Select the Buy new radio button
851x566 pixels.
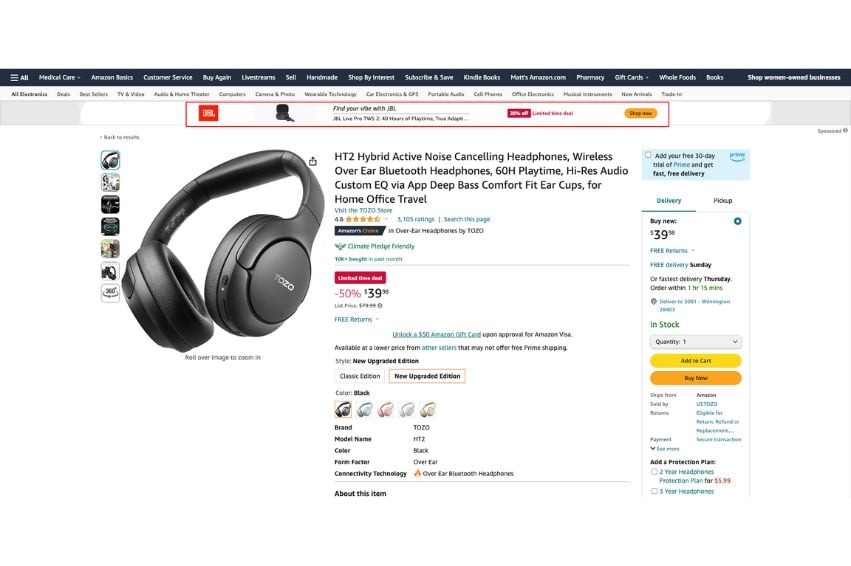pyautogui.click(x=737, y=221)
